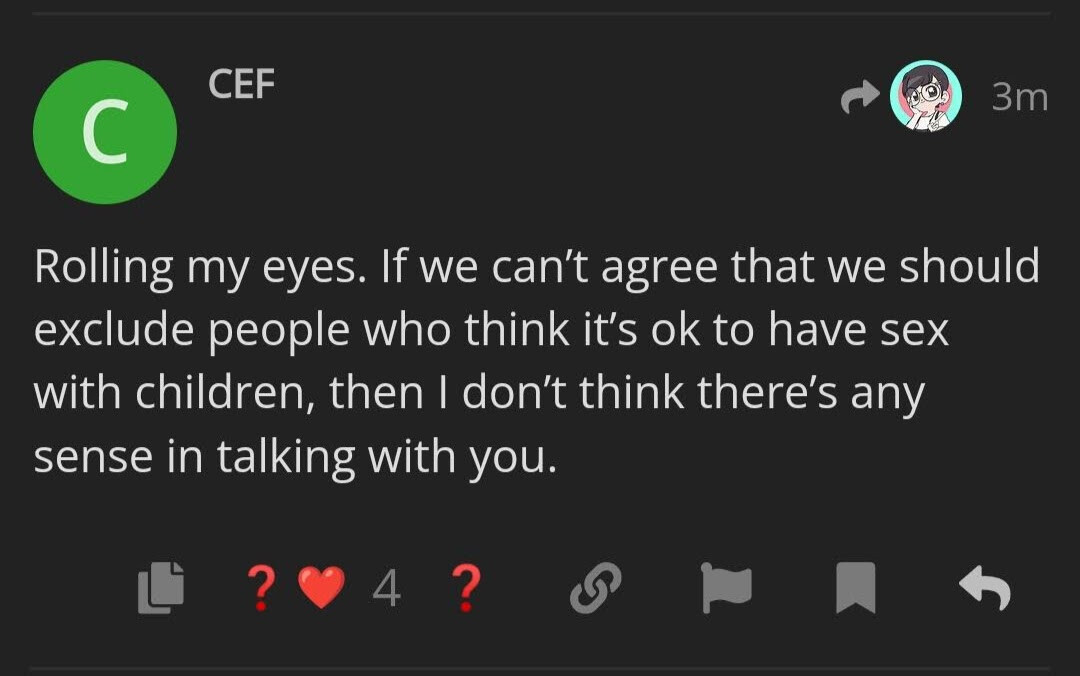The height and width of the screenshot is (676, 1080).
Task: Show who liked via the 4 count
Action: click(386, 588)
